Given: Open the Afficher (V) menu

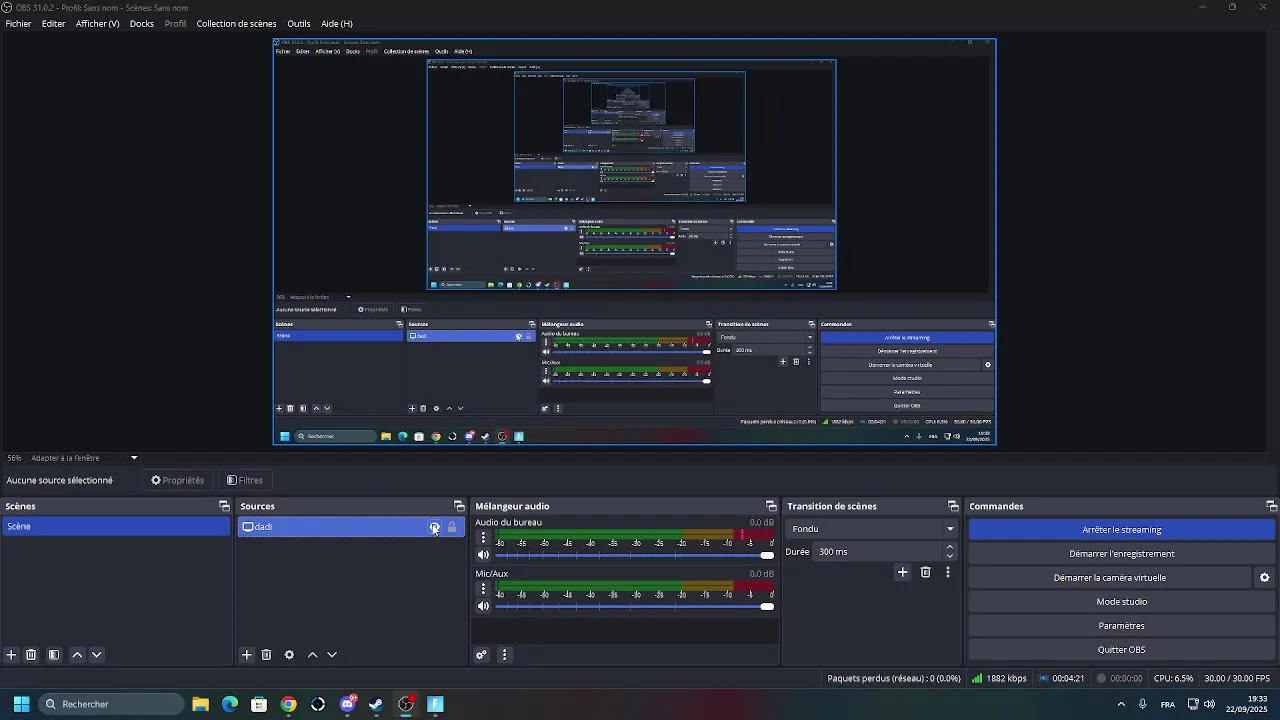Looking at the screenshot, I should pyautogui.click(x=97, y=23).
